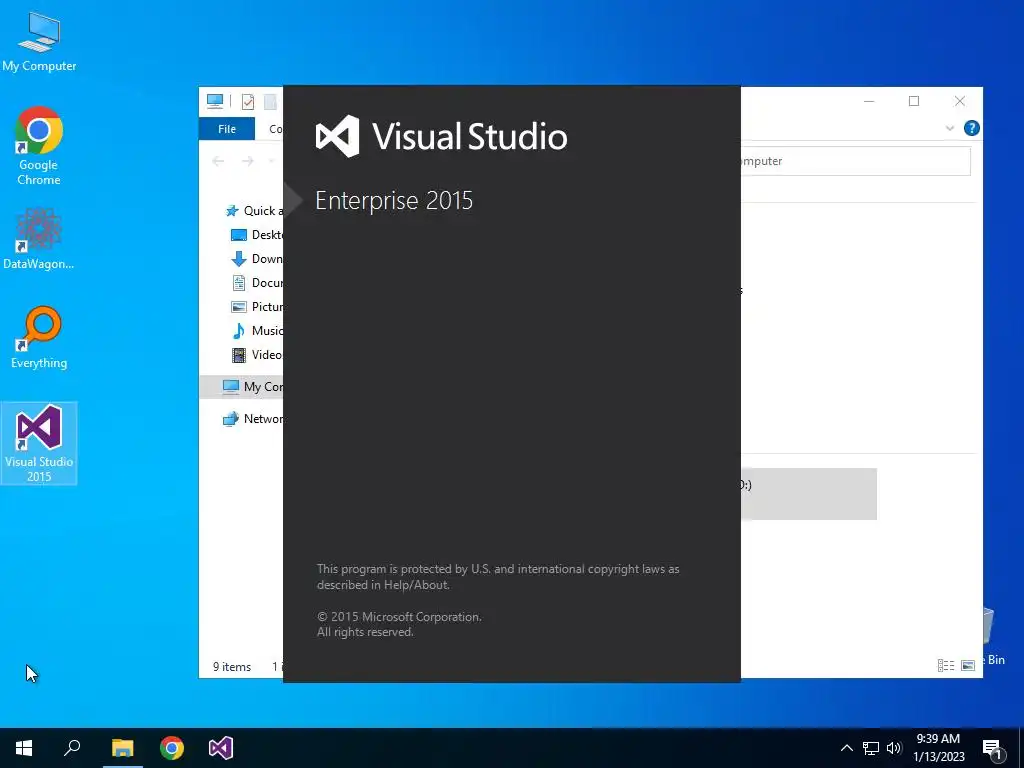Maximize the File Explorer window
Viewport: 1024px width, 768px height.
[x=914, y=101]
